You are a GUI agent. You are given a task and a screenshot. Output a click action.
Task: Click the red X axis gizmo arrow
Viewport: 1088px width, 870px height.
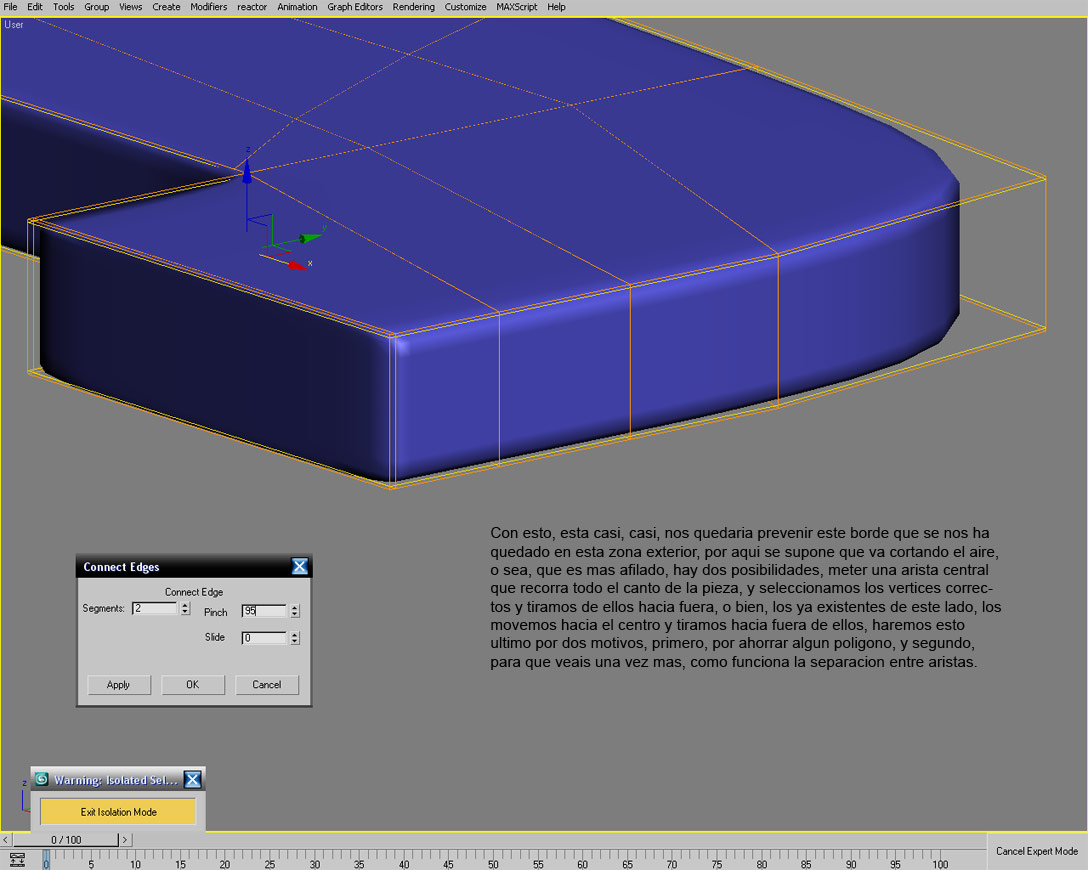tap(298, 265)
